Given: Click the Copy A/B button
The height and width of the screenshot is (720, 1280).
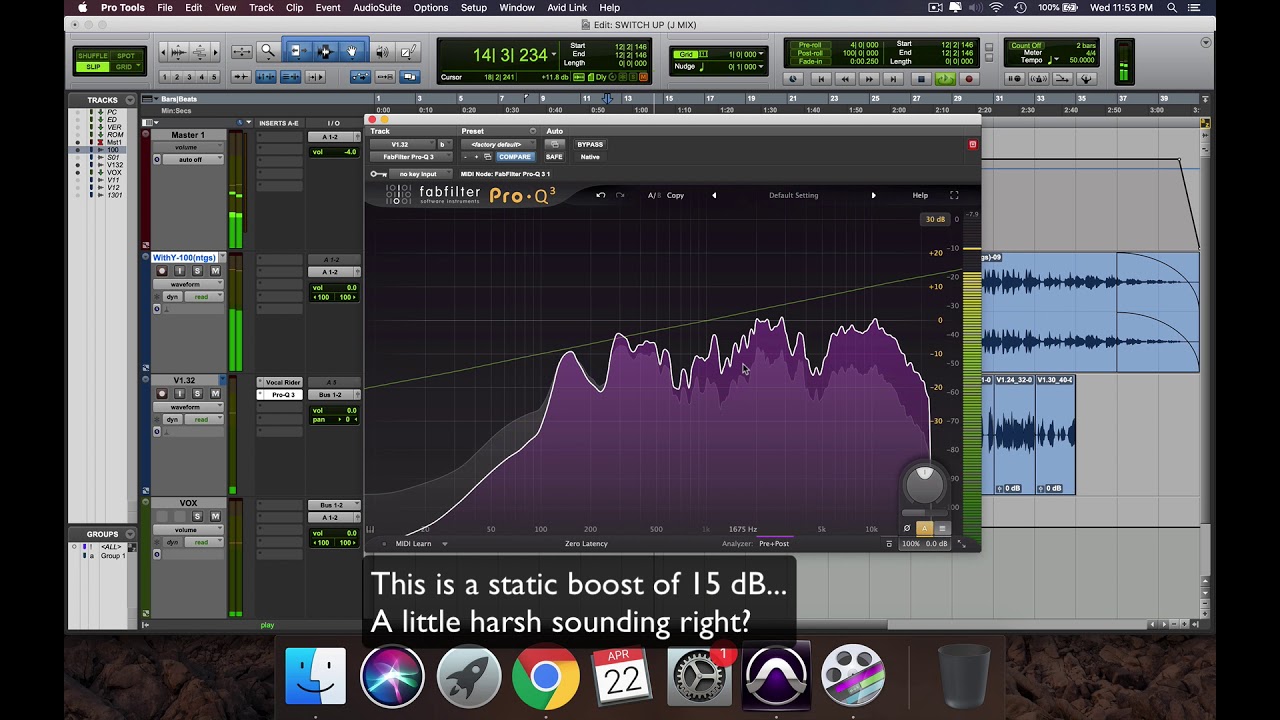Looking at the screenshot, I should (675, 195).
